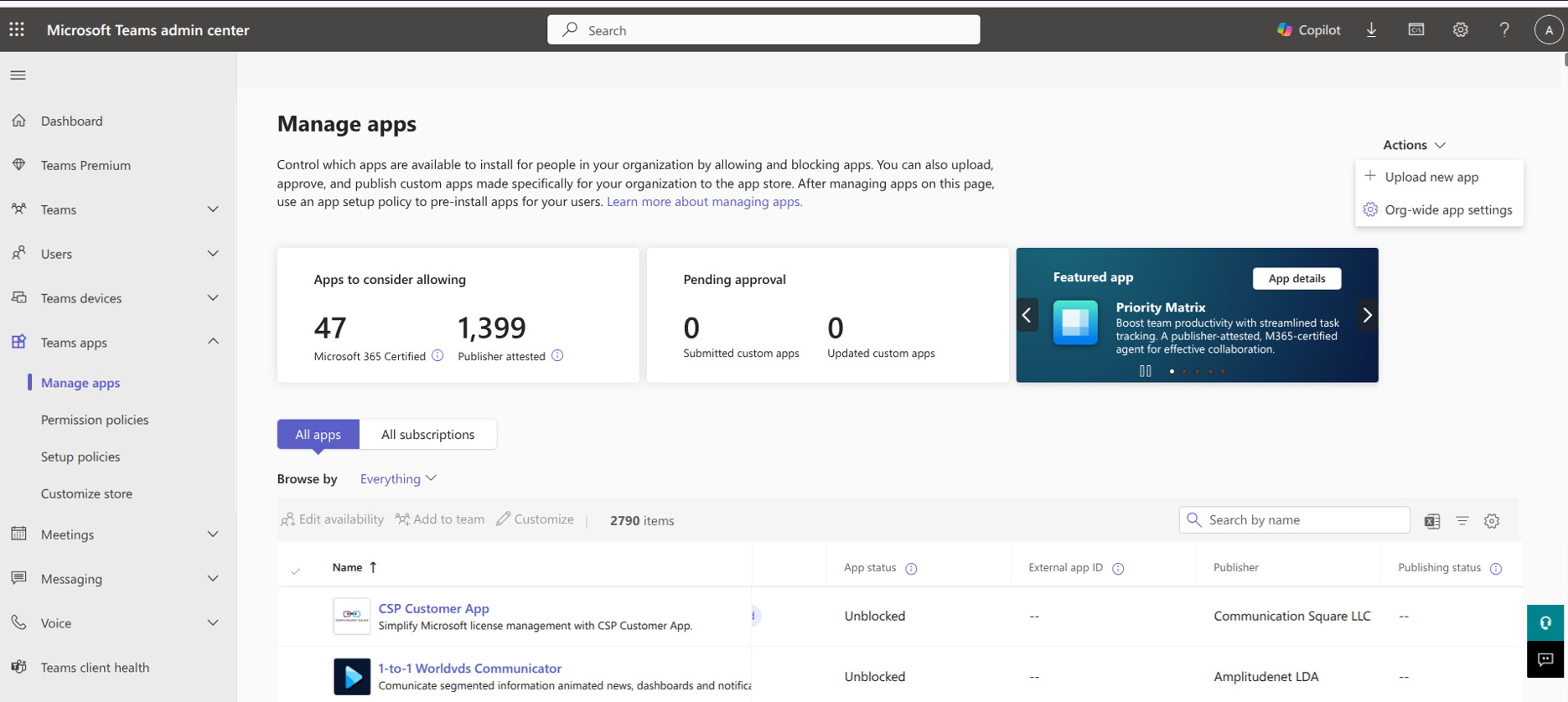Open settings gear in top header
Image resolution: width=1568 pixels, height=702 pixels.
click(x=1461, y=30)
